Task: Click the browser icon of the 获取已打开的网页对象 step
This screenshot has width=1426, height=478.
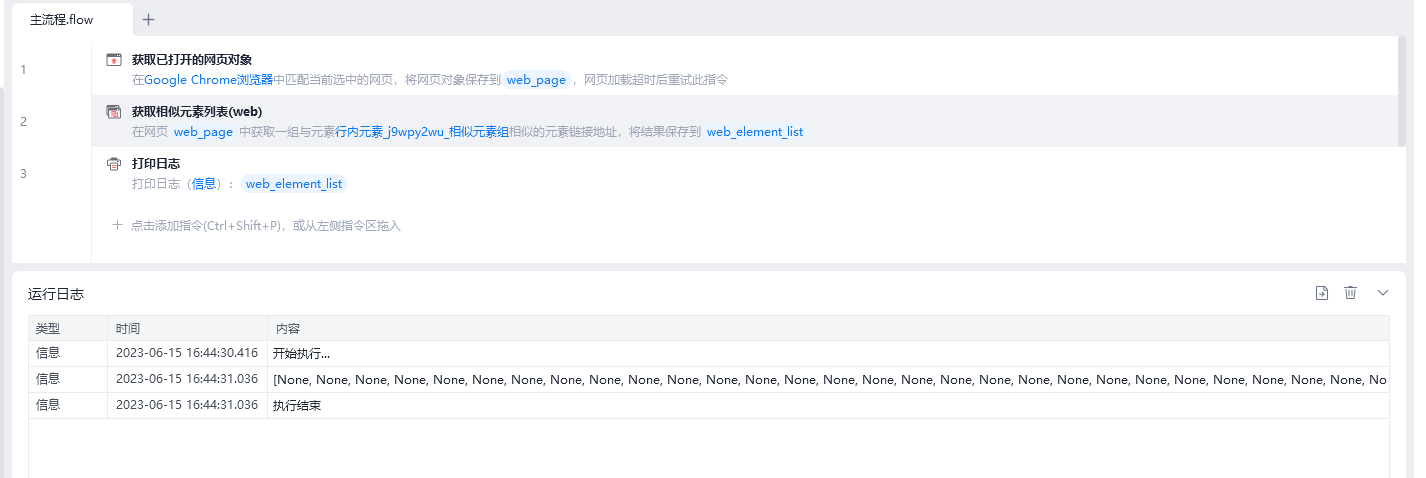Action: click(x=114, y=60)
